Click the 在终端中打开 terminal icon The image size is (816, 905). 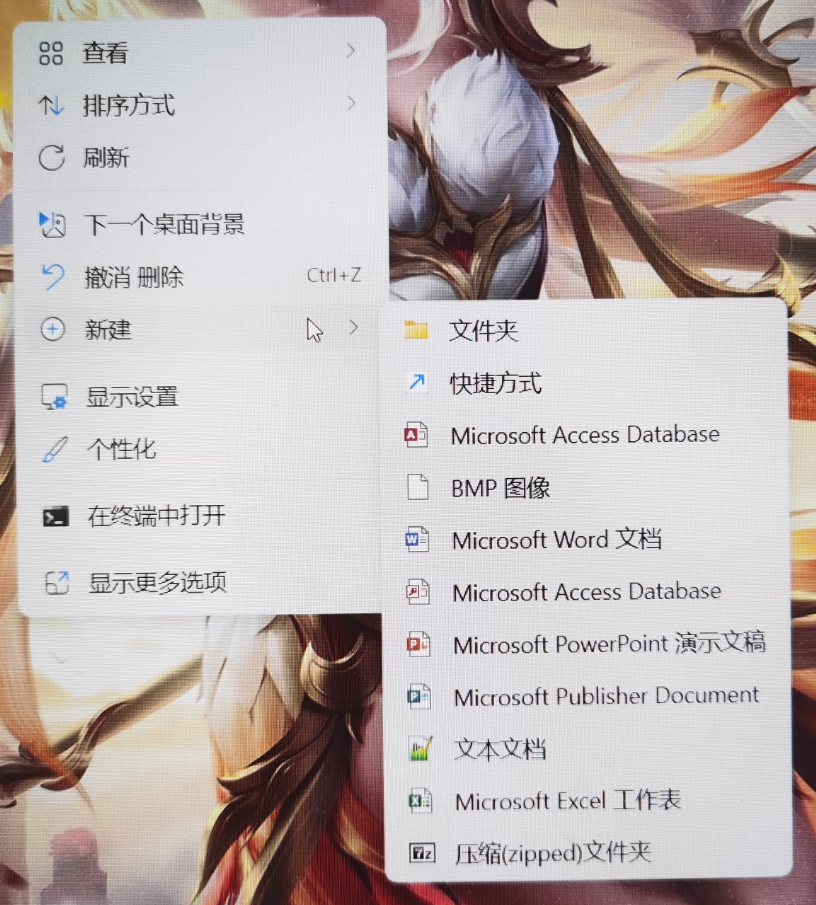56,516
